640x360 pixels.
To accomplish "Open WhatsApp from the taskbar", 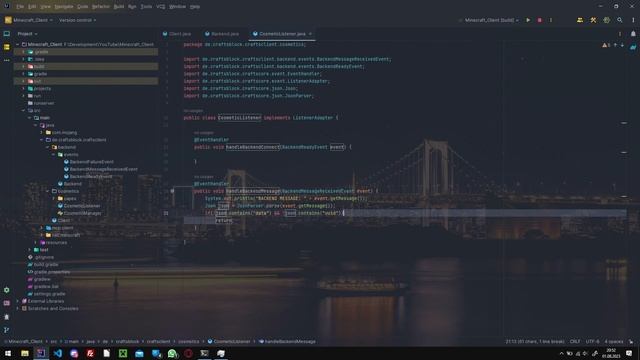I will pos(172,353).
